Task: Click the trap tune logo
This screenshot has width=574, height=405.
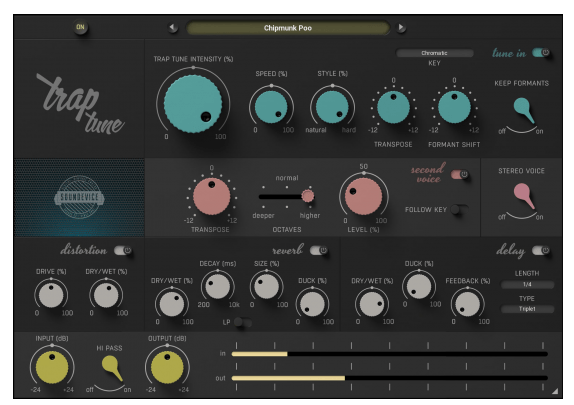Action: tap(81, 104)
